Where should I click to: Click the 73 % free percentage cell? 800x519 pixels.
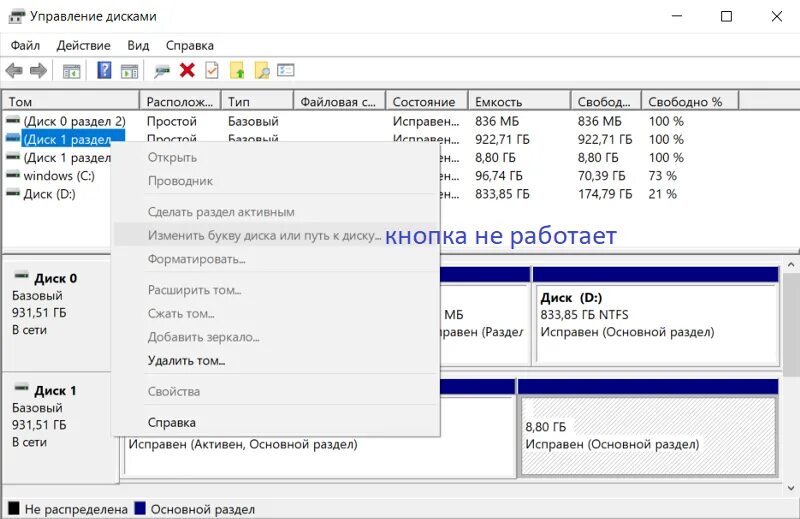[x=662, y=176]
